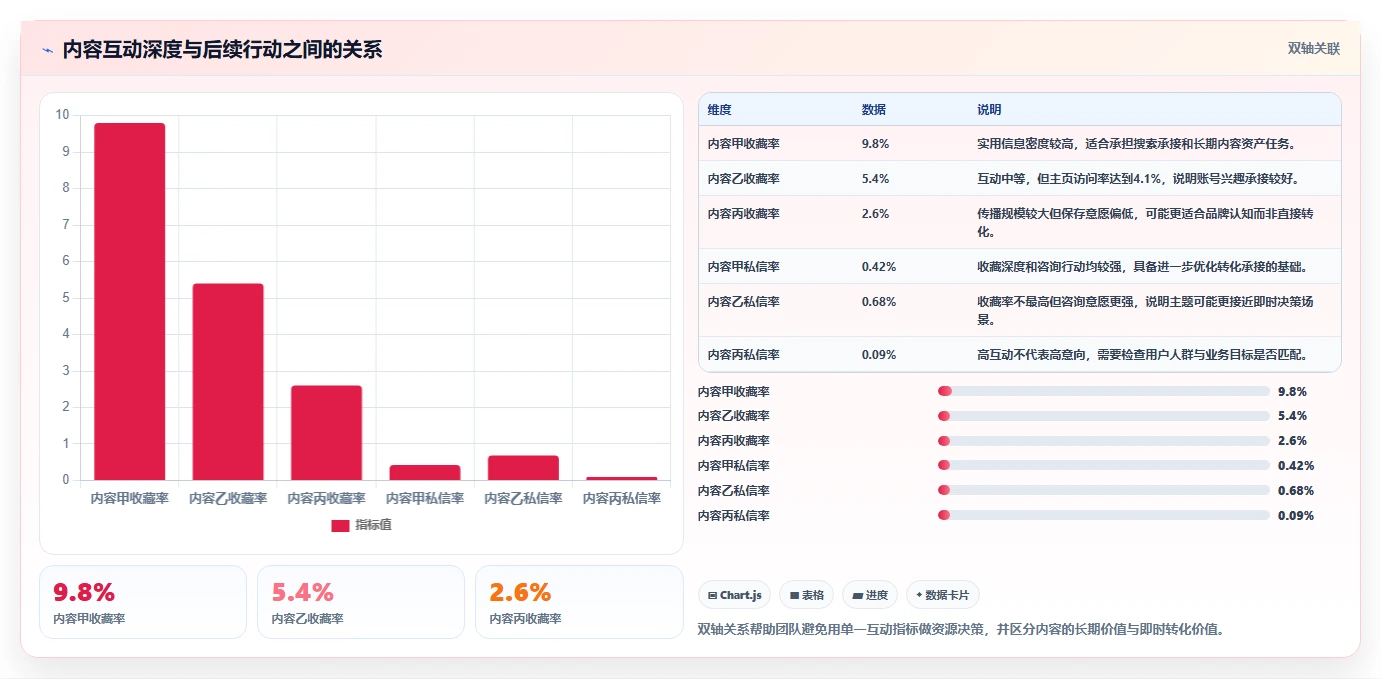Click the description starting 实用信息密度较高
The height and width of the screenshot is (679, 1381).
[1137, 144]
